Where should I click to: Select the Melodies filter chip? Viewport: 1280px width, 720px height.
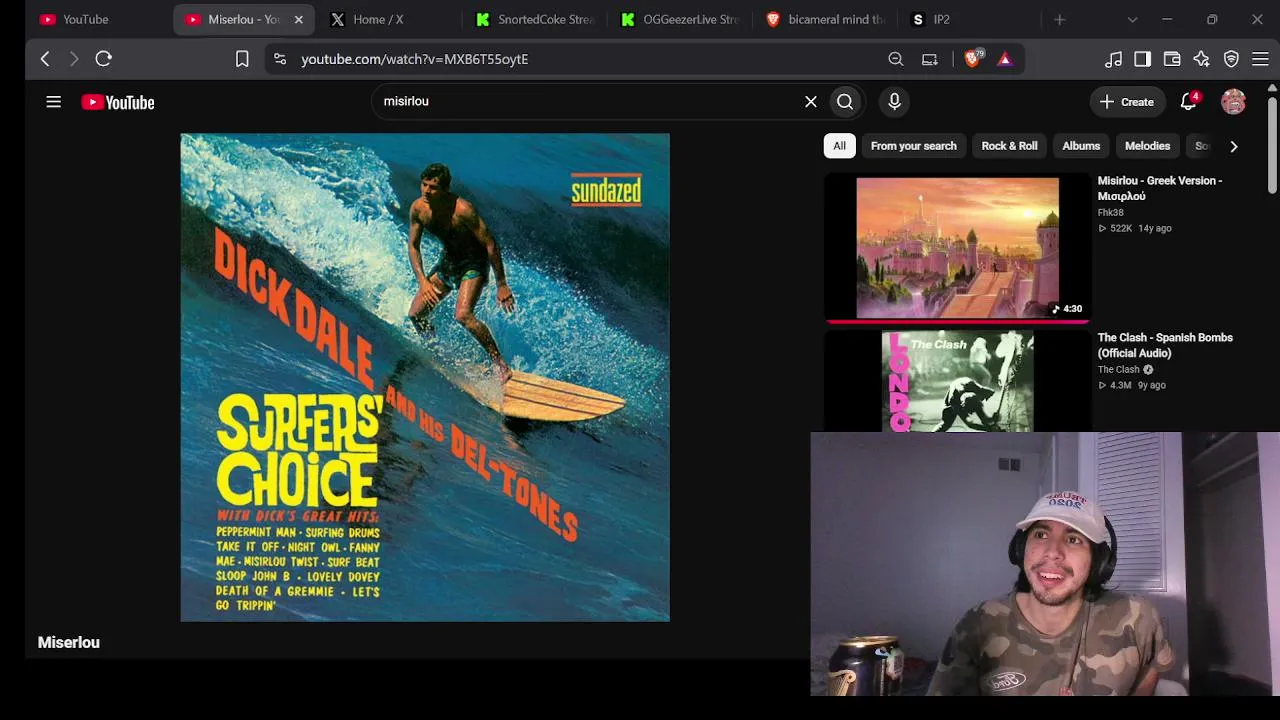pyautogui.click(x=1147, y=146)
